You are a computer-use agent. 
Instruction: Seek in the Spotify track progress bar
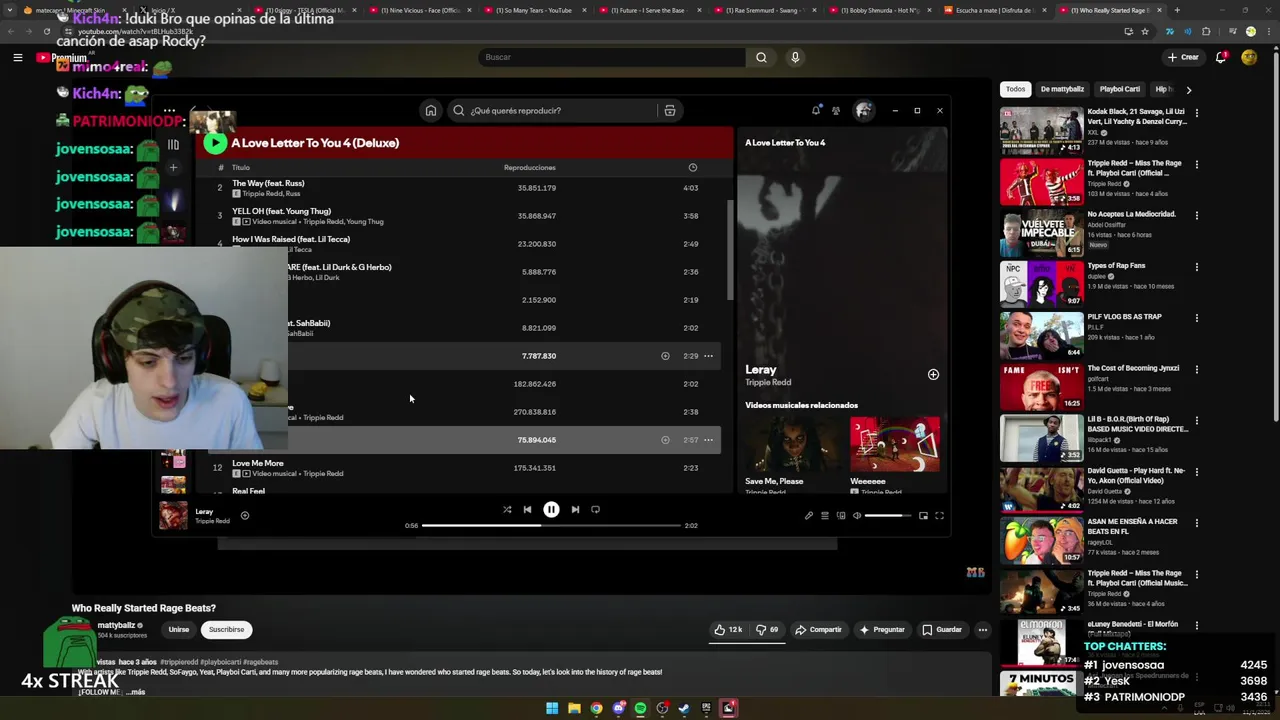(551, 525)
